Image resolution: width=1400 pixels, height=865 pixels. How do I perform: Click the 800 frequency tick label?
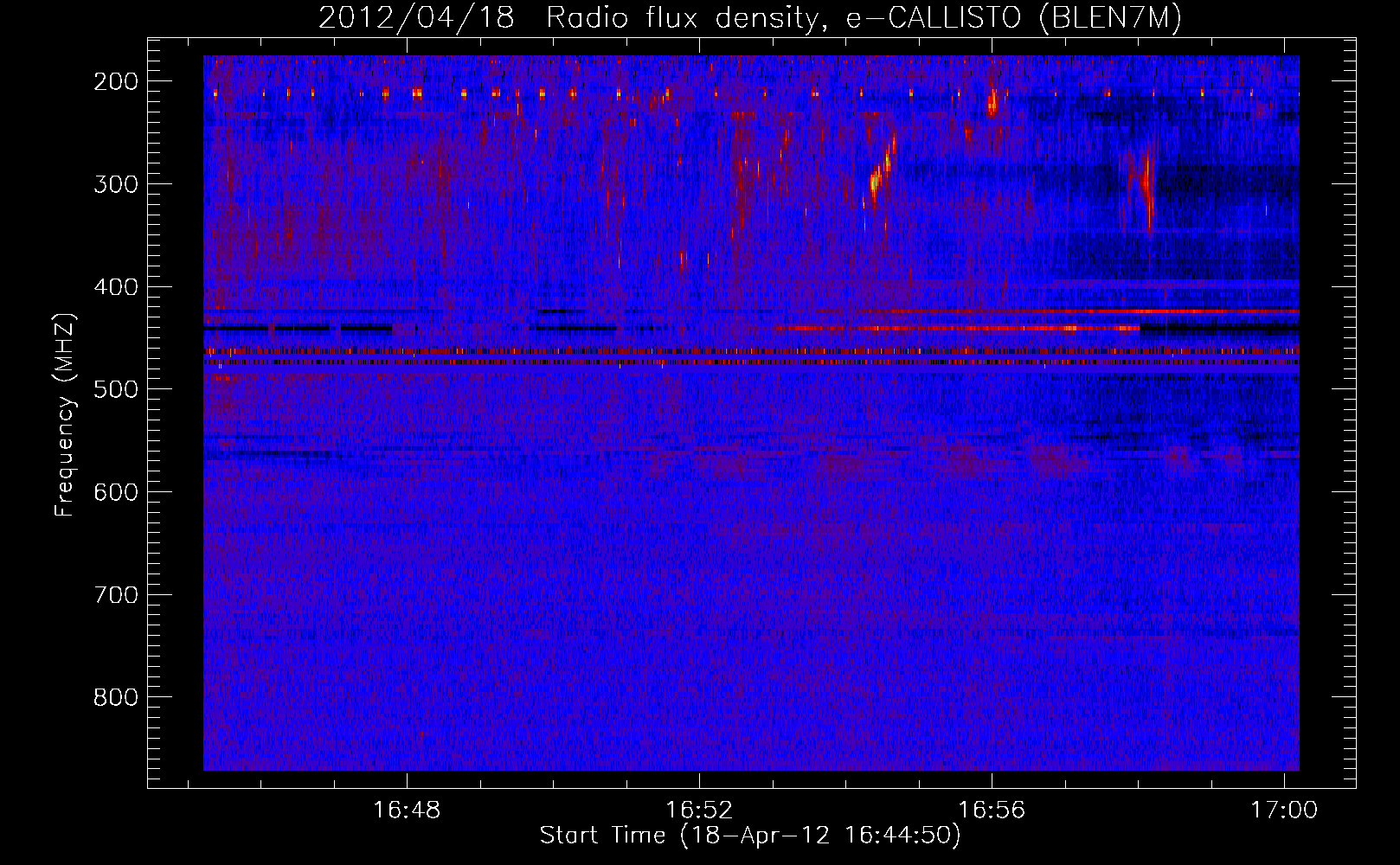tap(115, 697)
